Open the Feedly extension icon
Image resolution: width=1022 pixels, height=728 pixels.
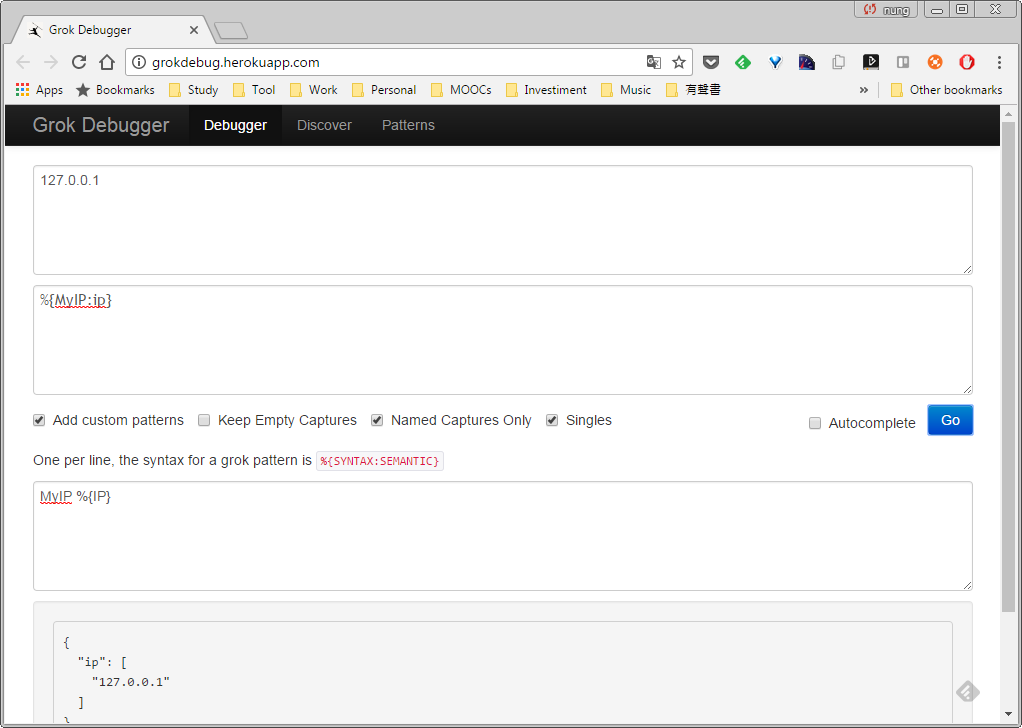(743, 63)
